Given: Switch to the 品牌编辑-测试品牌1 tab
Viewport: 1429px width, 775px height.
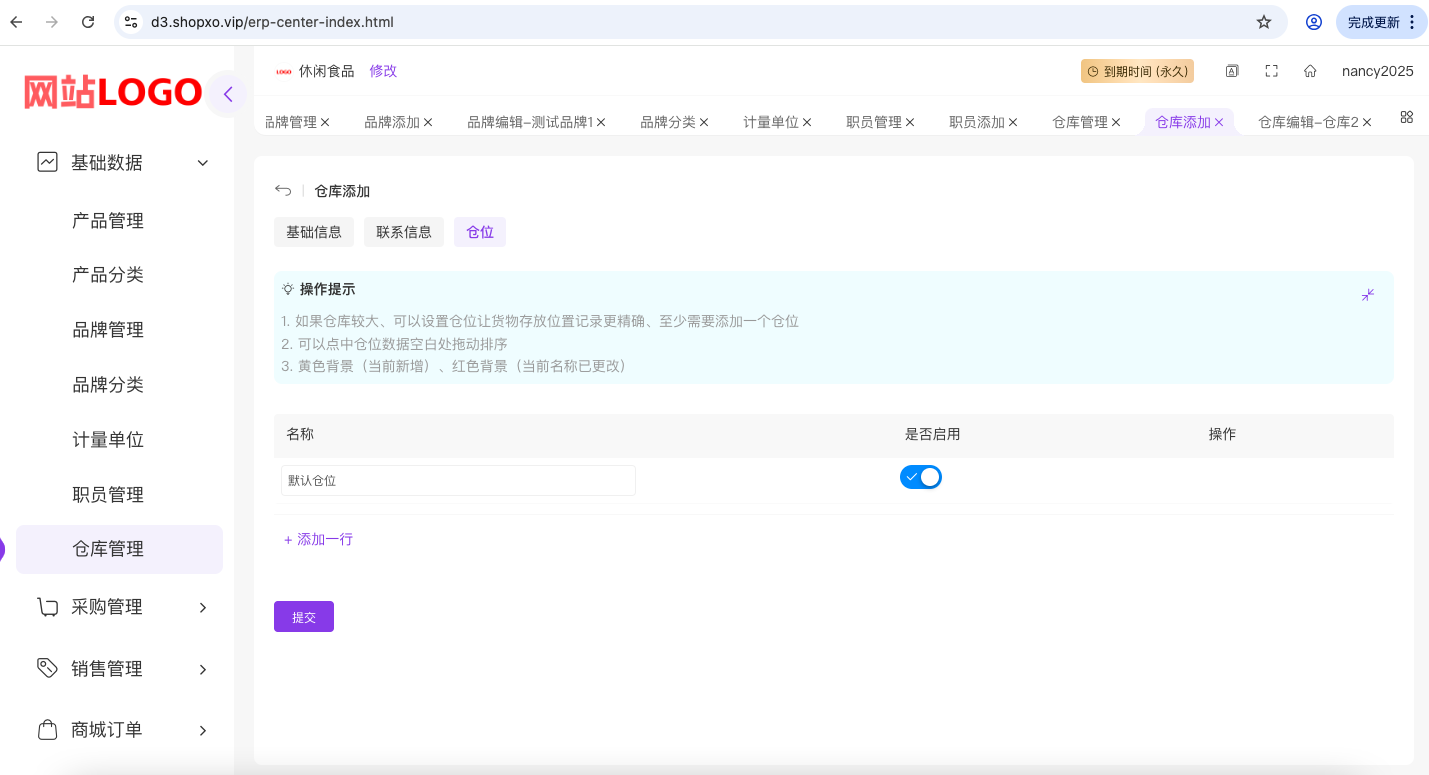Looking at the screenshot, I should pyautogui.click(x=530, y=122).
